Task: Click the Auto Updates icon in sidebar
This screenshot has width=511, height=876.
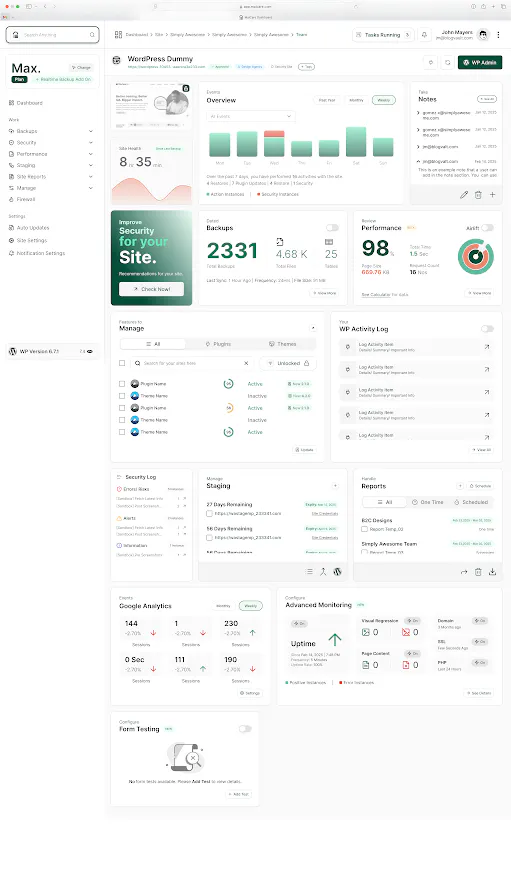Action: [11, 228]
